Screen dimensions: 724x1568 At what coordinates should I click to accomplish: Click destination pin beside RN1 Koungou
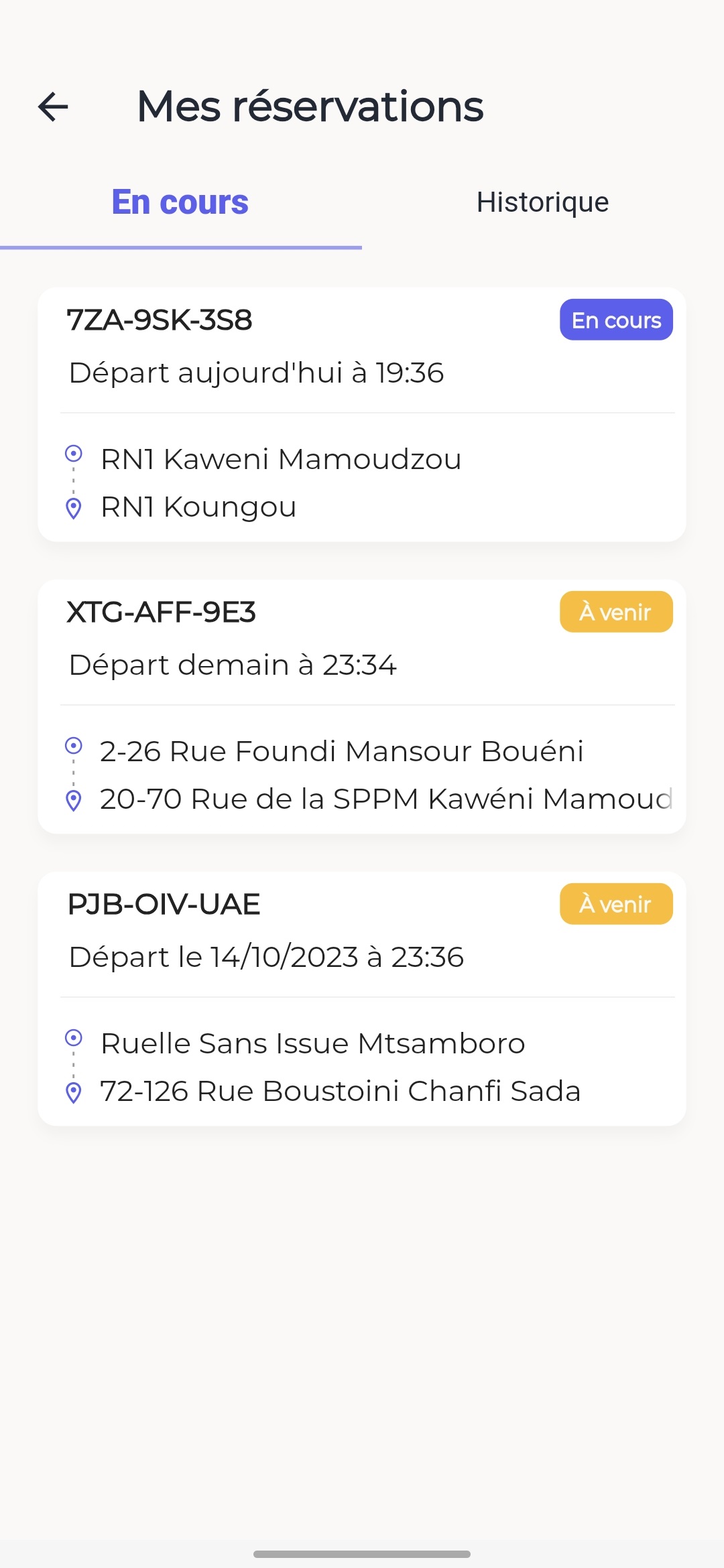74,509
